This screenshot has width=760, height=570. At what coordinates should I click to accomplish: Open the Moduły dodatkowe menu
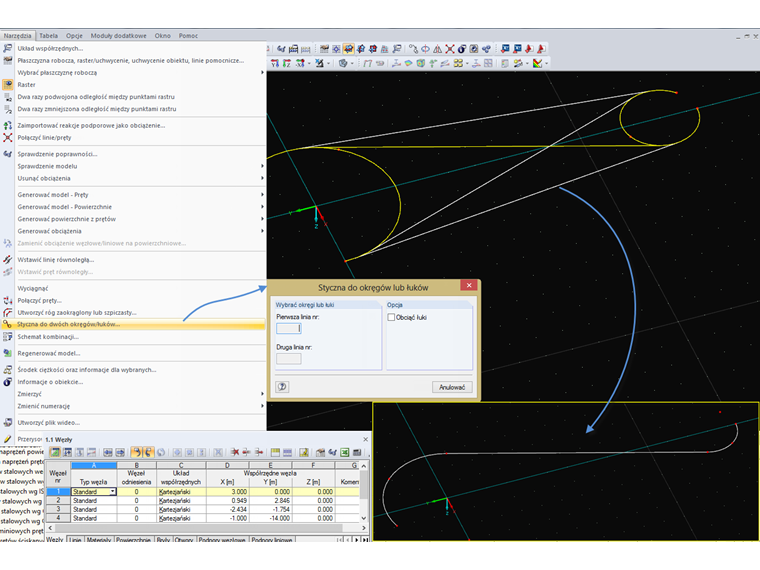click(x=117, y=35)
